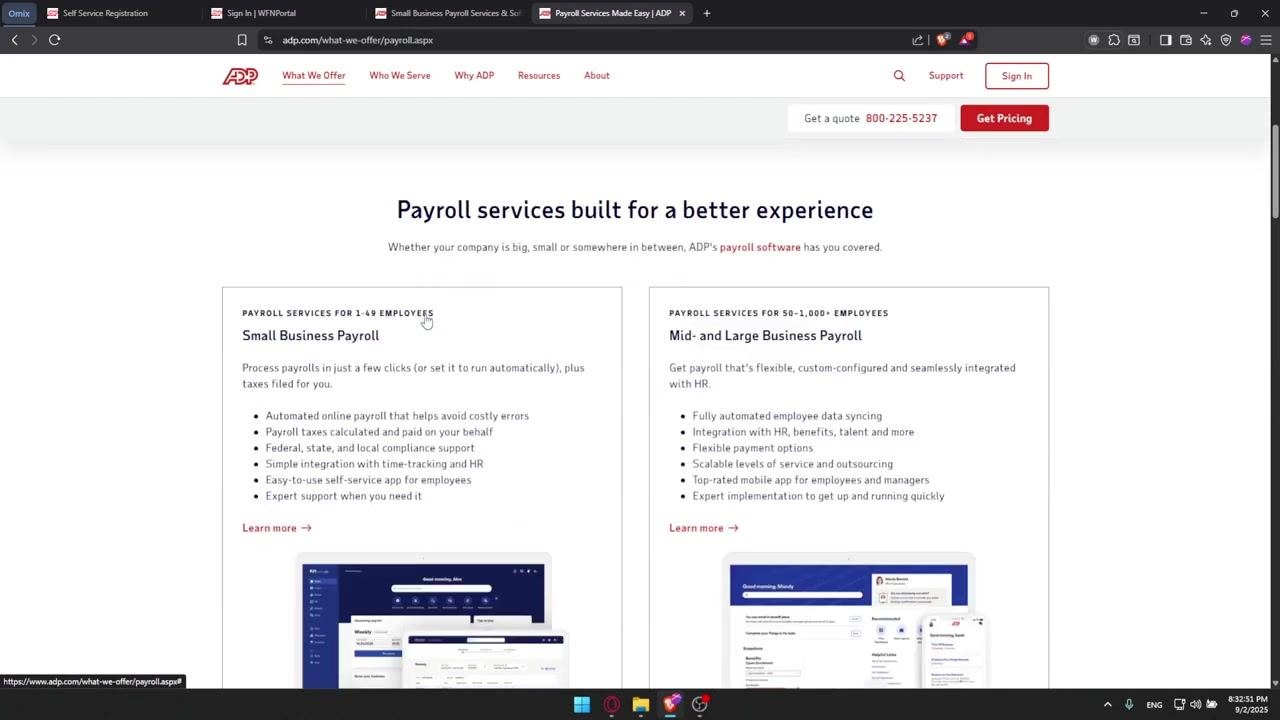Click the Small Business Payroll dashboard image
This screenshot has height=720, width=1280.
click(434, 620)
